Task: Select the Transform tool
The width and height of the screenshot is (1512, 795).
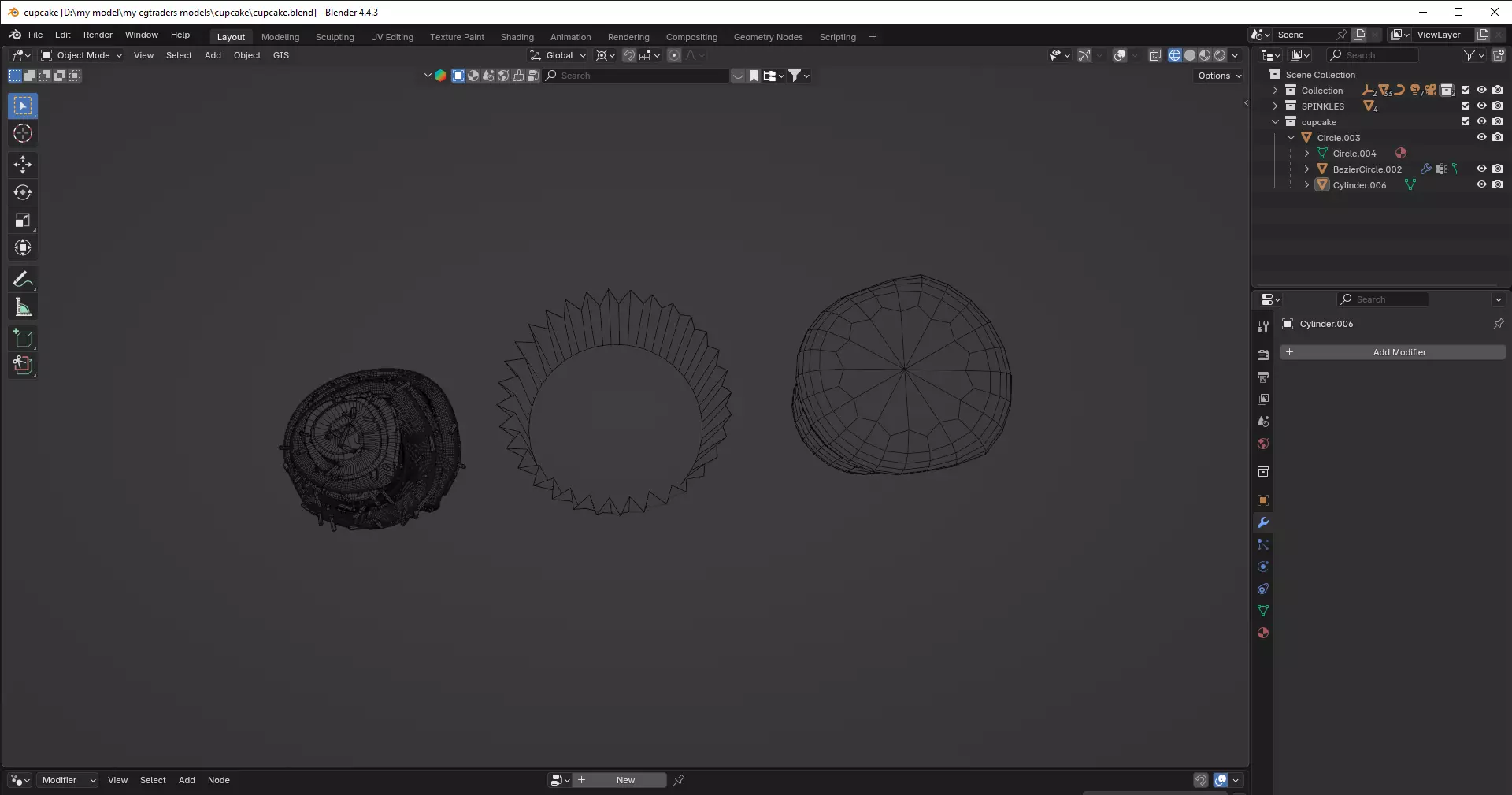Action: 23,247
